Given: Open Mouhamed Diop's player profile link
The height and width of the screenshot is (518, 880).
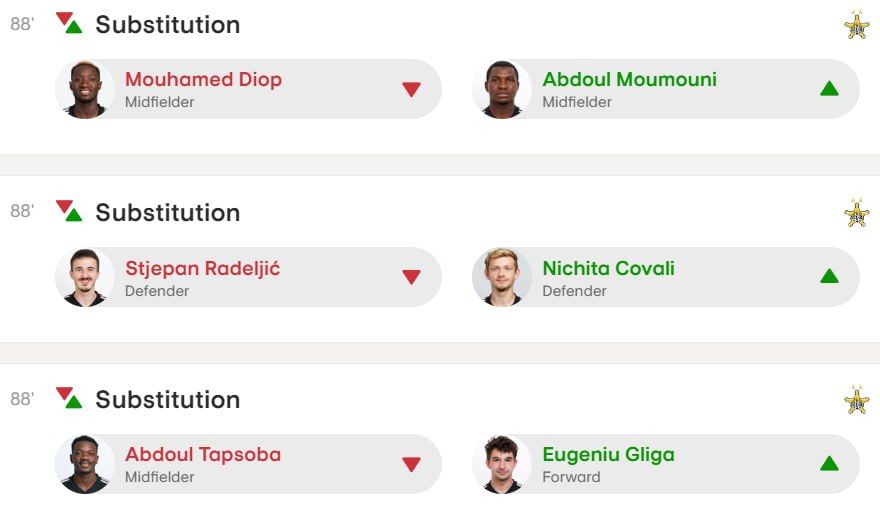Looking at the screenshot, I should pos(203,80).
